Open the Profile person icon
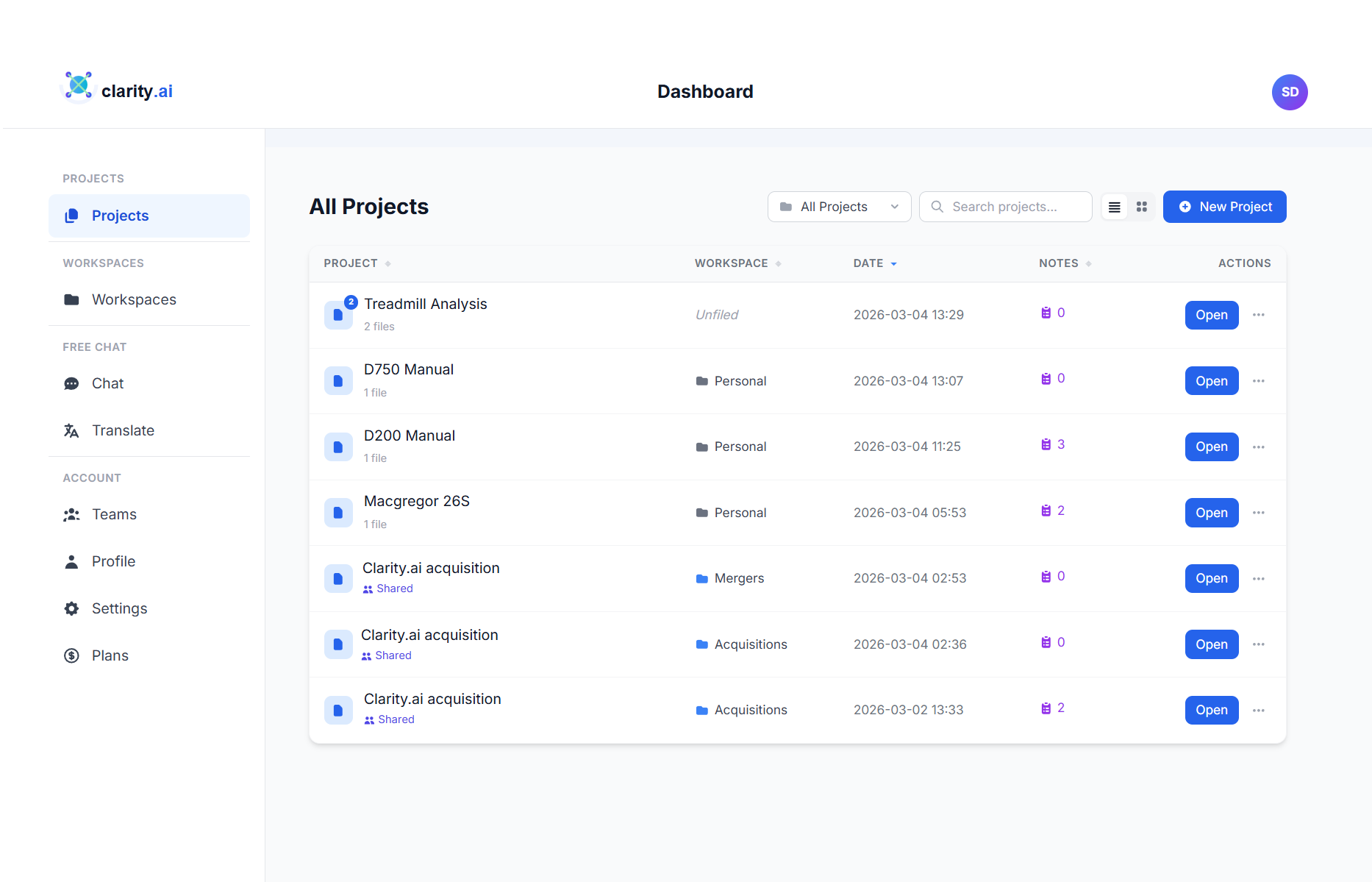Screen dimensions: 1372x882 71,561
